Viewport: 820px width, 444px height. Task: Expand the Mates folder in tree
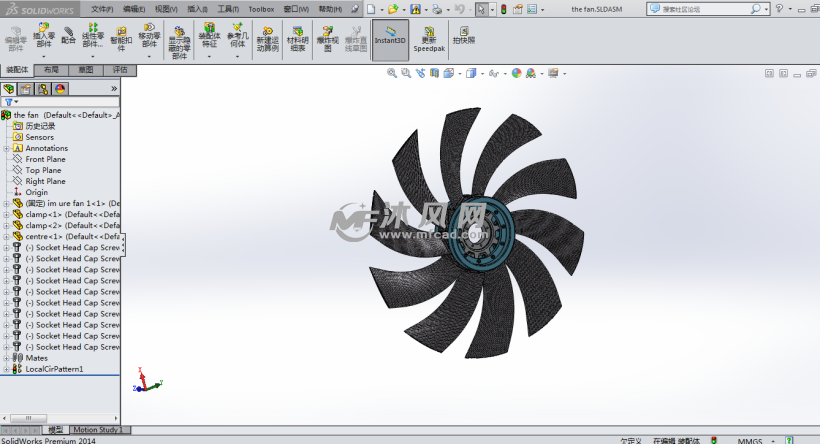[x=6, y=358]
